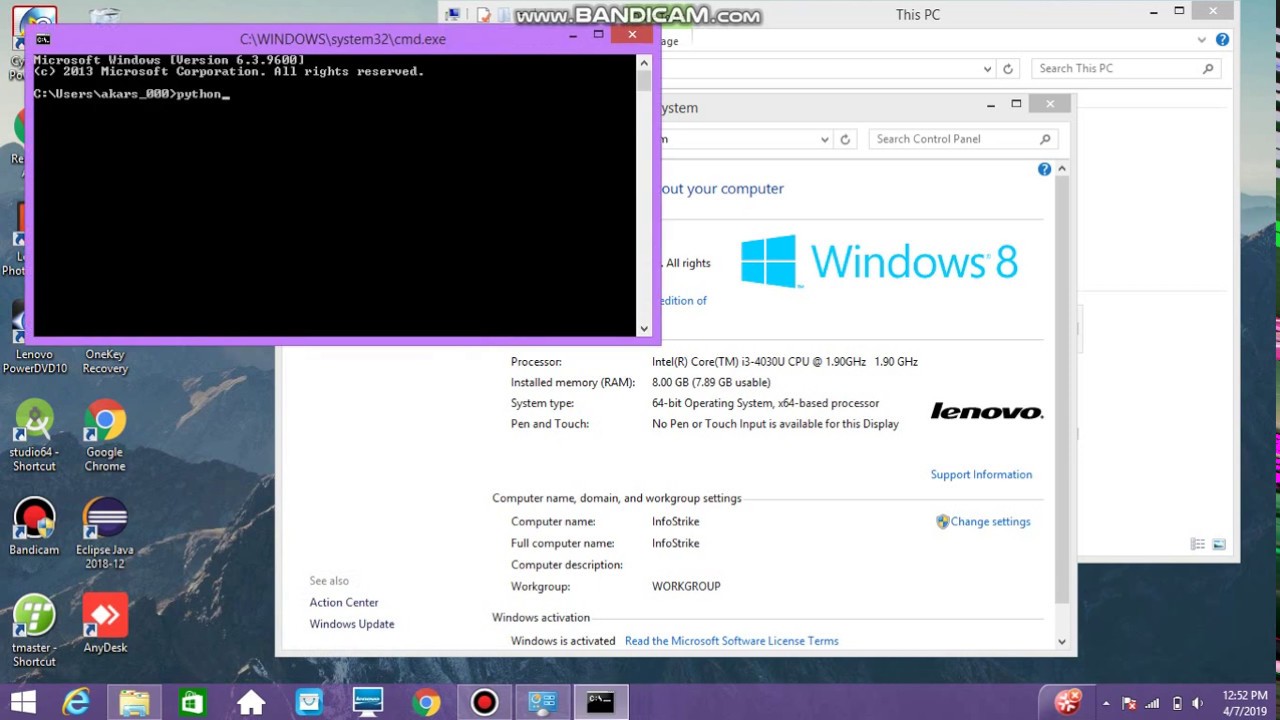
Task: Click the Change settings link
Action: click(x=990, y=521)
